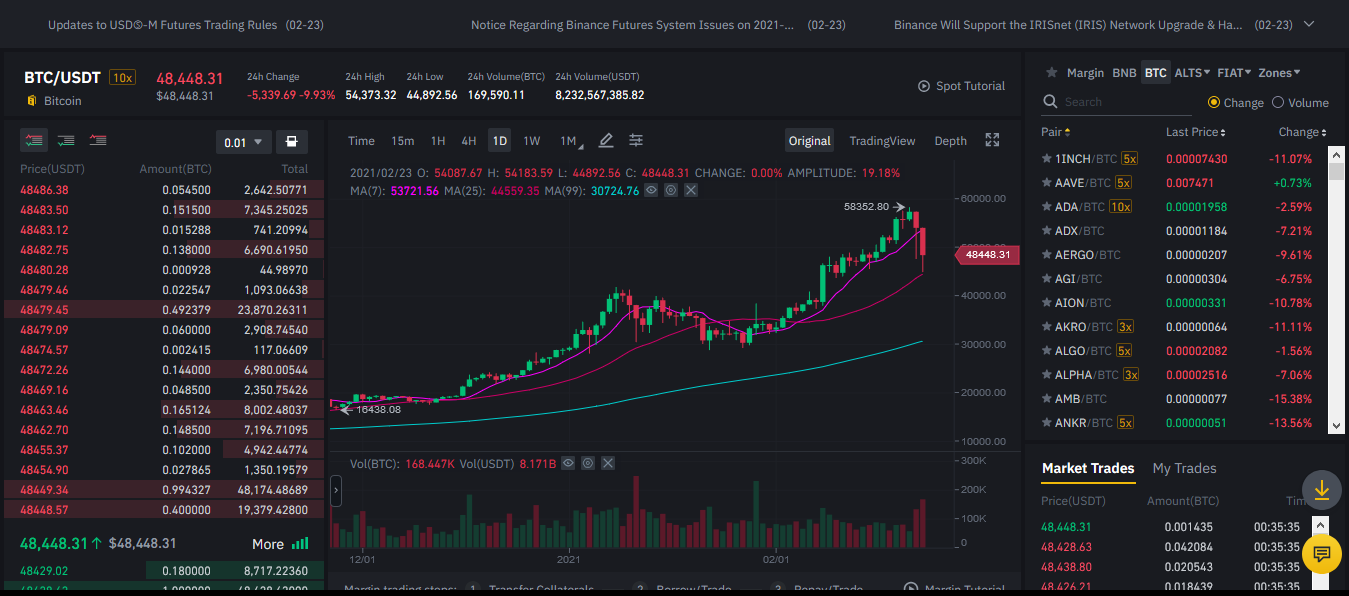The width and height of the screenshot is (1349, 596).
Task: Sort pairs by Last Price column
Action: pos(1195,132)
